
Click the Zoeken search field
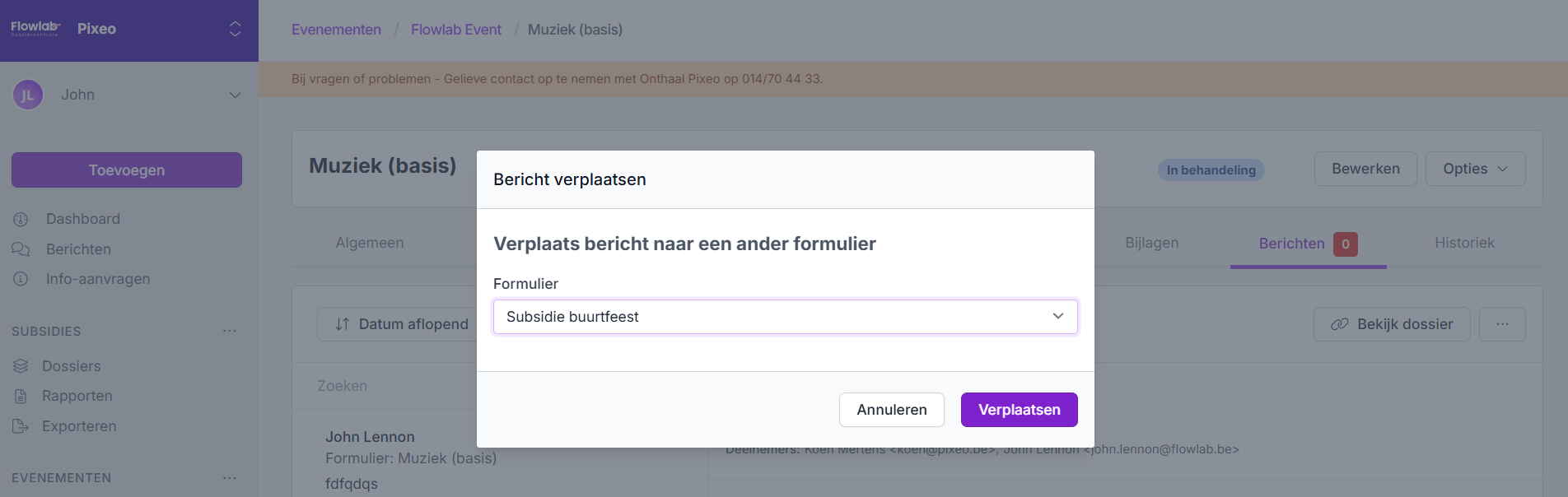point(387,386)
